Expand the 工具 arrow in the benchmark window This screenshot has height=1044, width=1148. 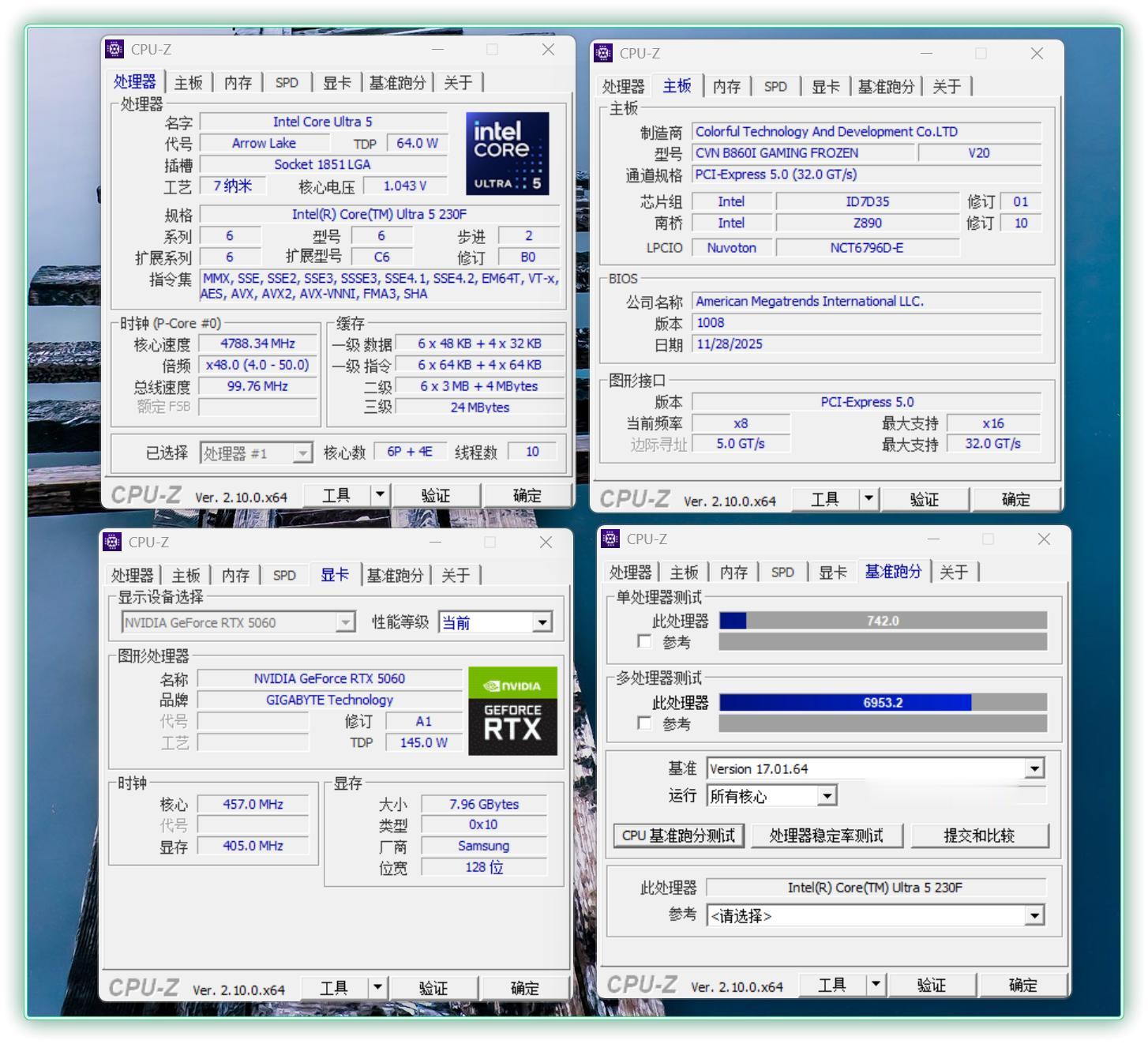click(x=876, y=985)
